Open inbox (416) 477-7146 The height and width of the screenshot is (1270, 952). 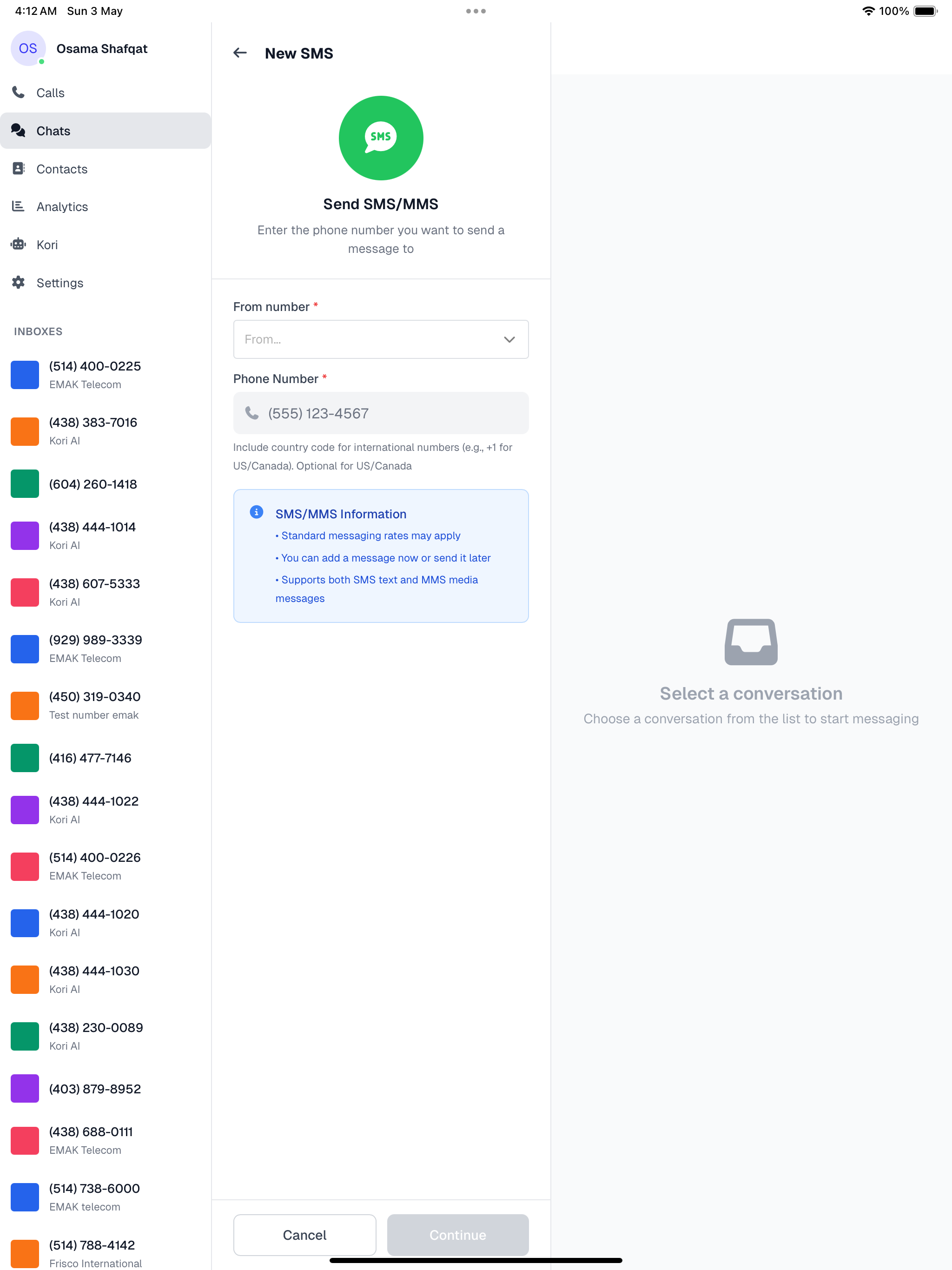106,758
